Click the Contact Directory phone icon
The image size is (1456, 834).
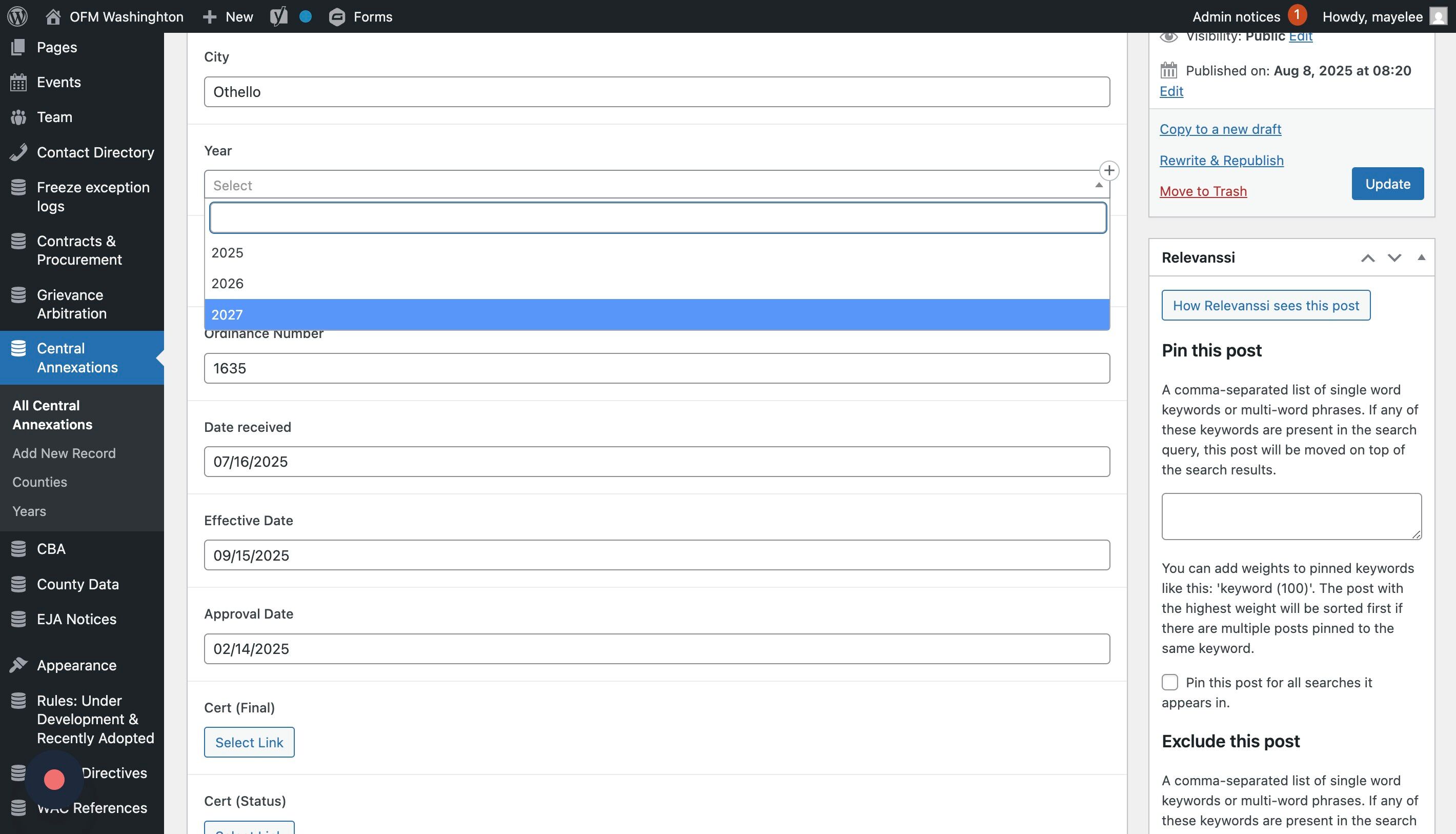18,152
